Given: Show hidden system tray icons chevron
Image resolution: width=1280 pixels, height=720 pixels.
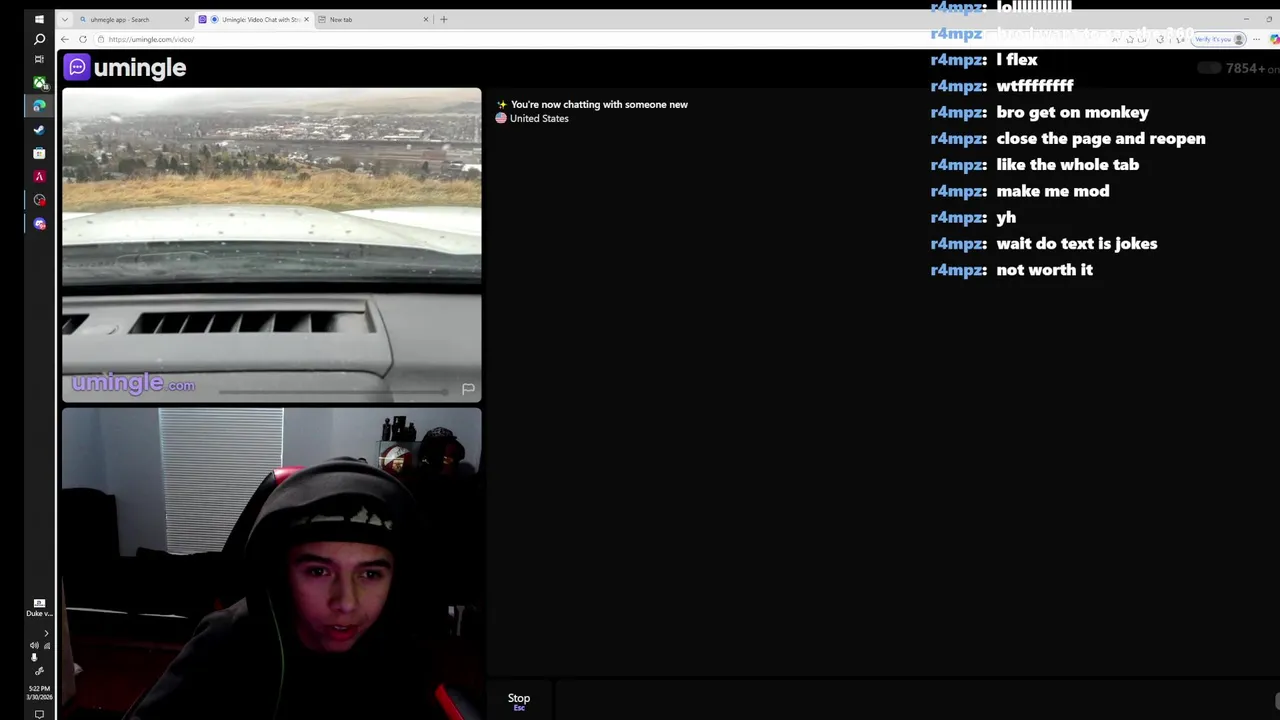Looking at the screenshot, I should pos(46,633).
